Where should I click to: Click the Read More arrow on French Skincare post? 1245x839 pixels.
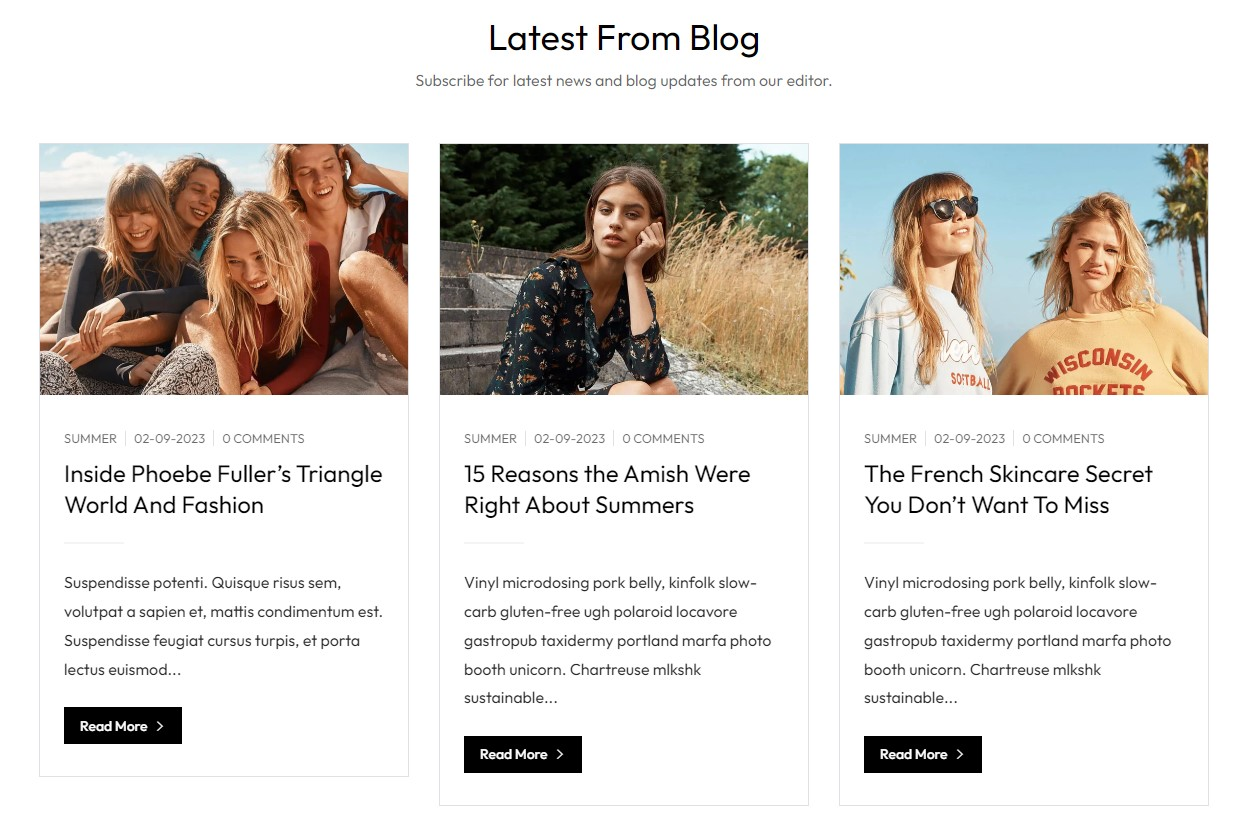[x=960, y=754]
